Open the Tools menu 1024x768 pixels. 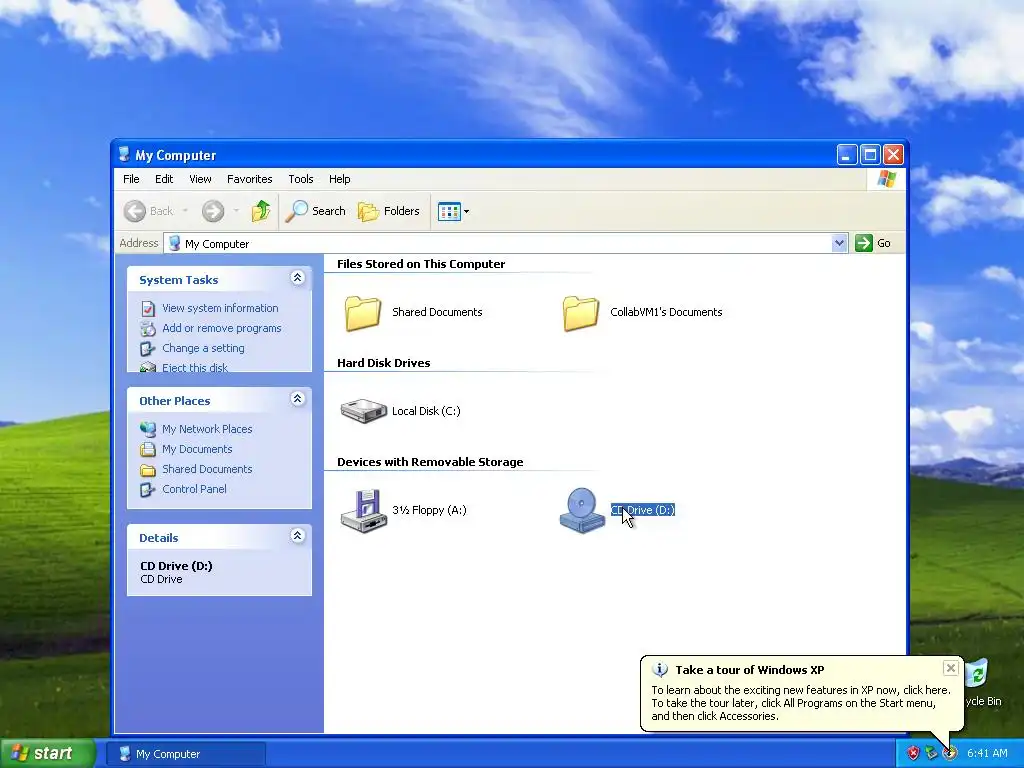click(301, 179)
